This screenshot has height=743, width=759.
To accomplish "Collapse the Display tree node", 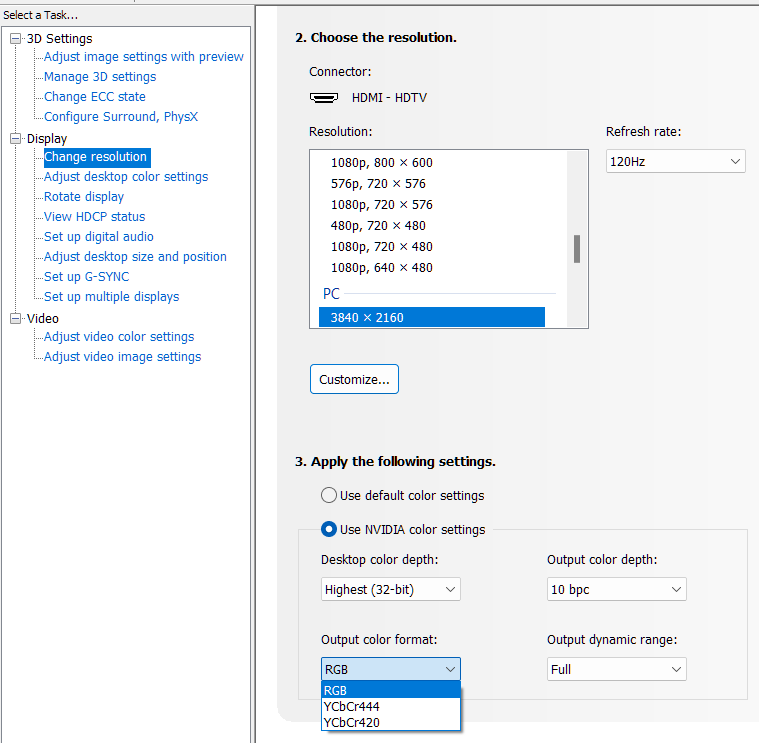I will pos(15,139).
